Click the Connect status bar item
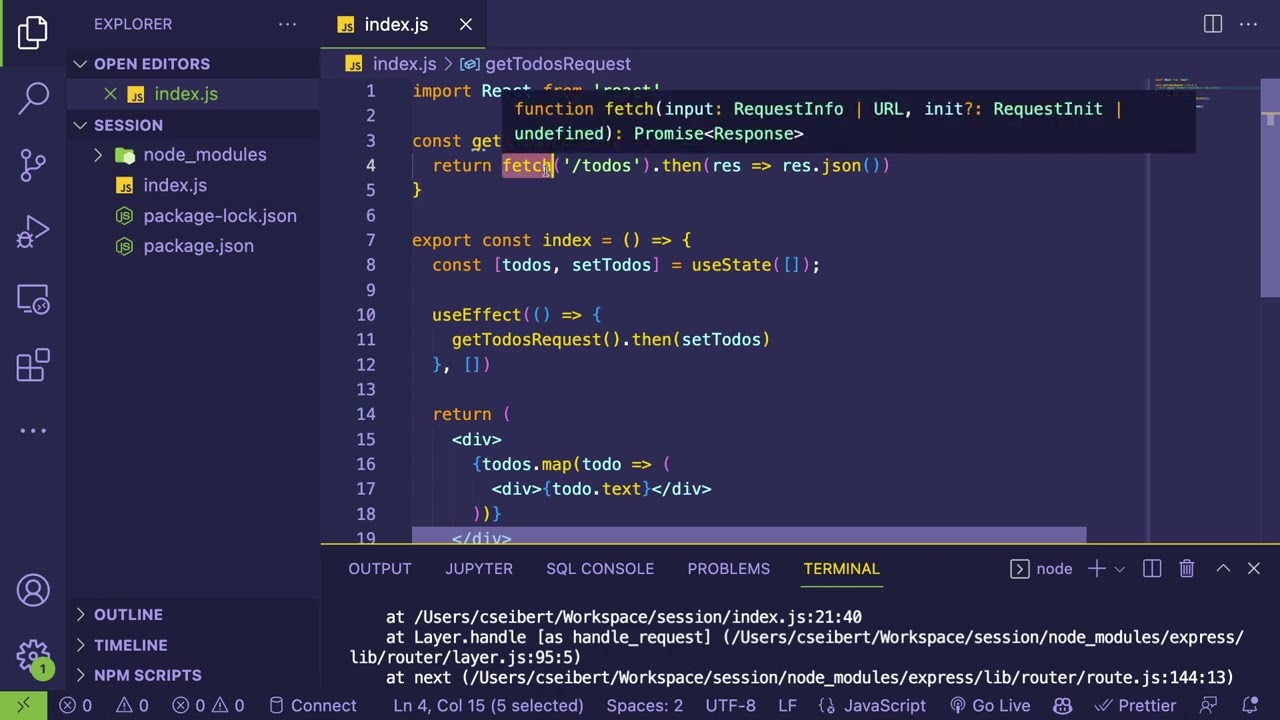1280x720 pixels. (313, 705)
